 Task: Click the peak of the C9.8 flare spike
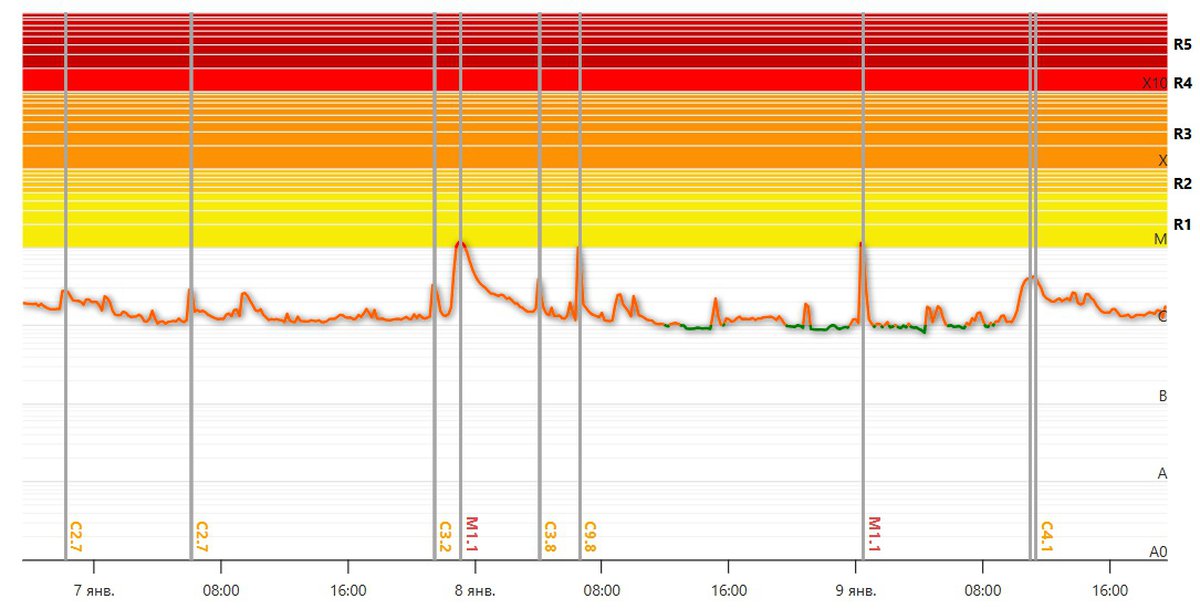click(578, 249)
